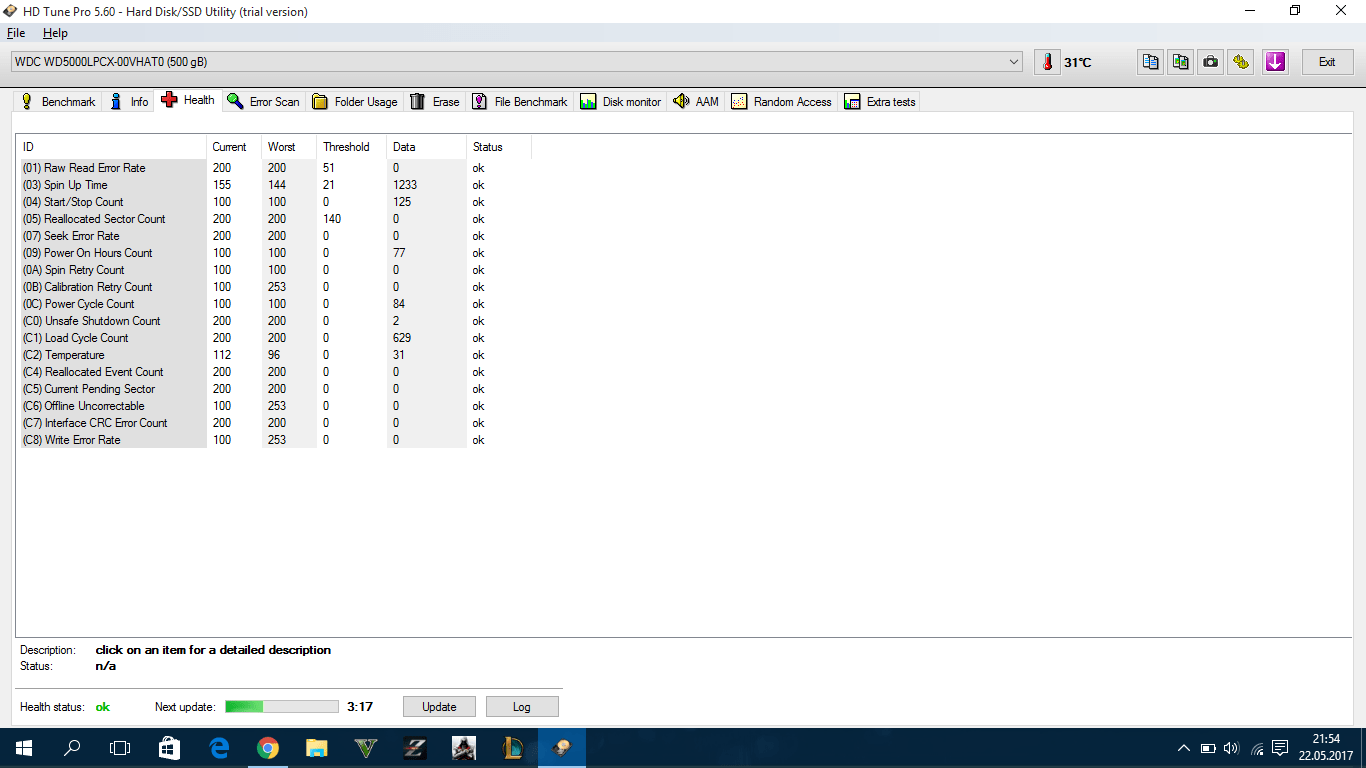This screenshot has height=768, width=1366.
Task: Switch to the File Benchmark tab
Action: click(x=520, y=102)
